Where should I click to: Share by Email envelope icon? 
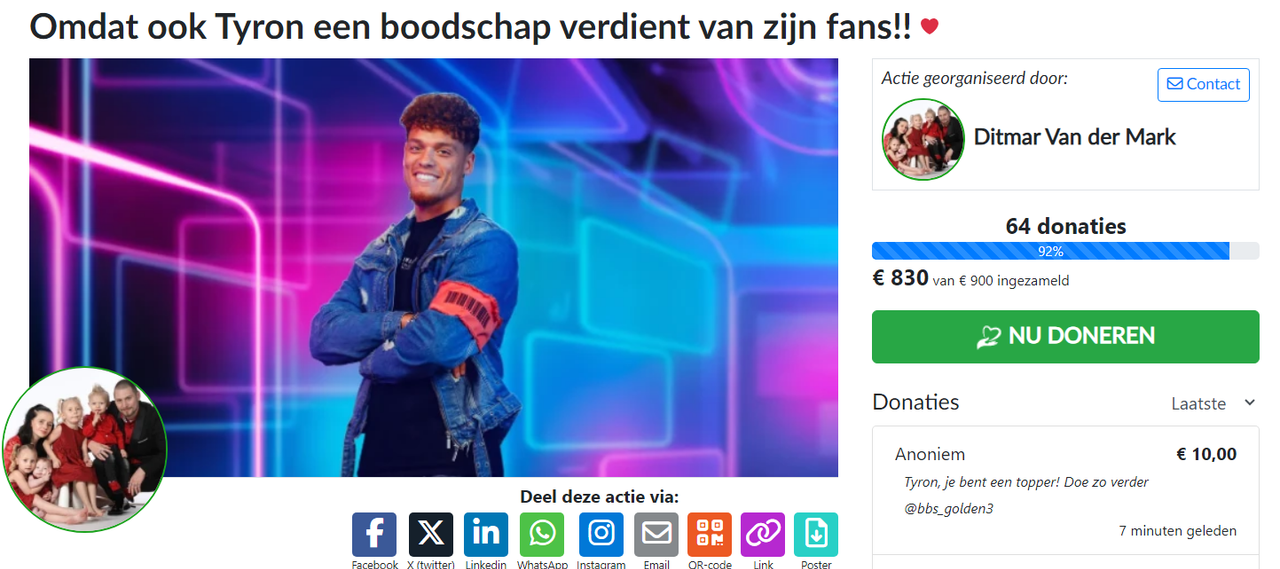pos(656,534)
